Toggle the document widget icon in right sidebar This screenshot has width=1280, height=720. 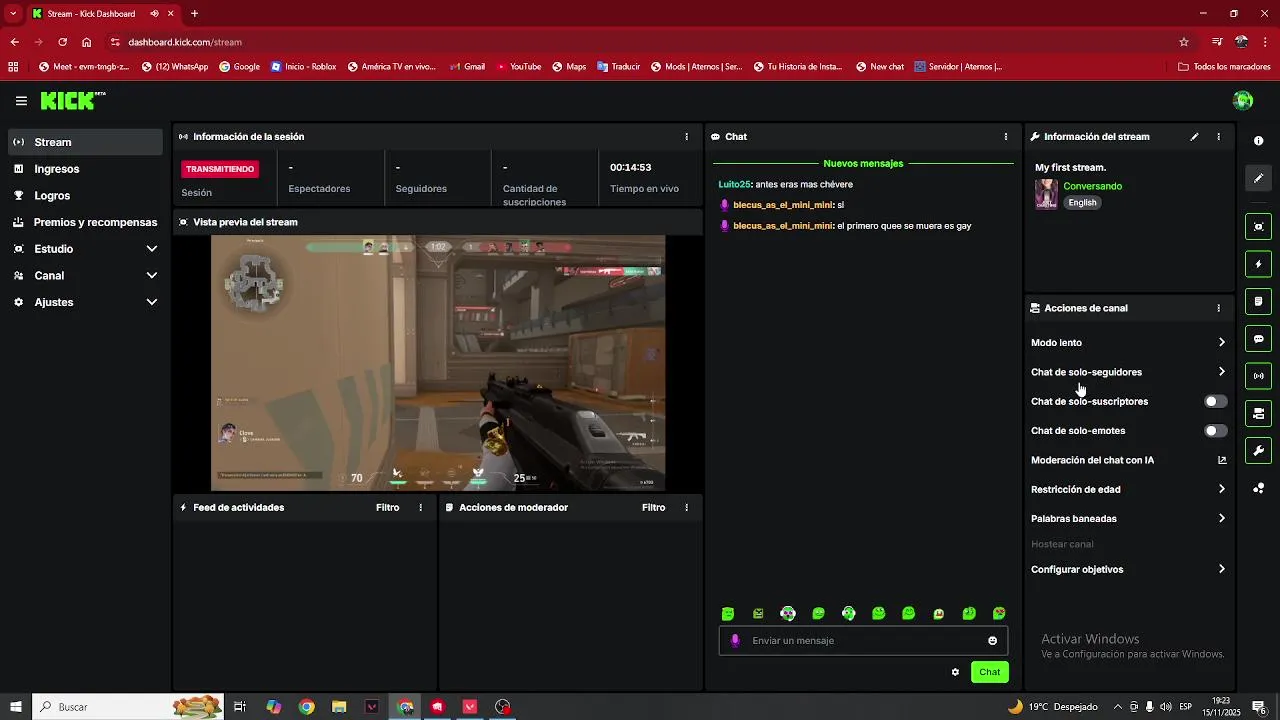1258,301
